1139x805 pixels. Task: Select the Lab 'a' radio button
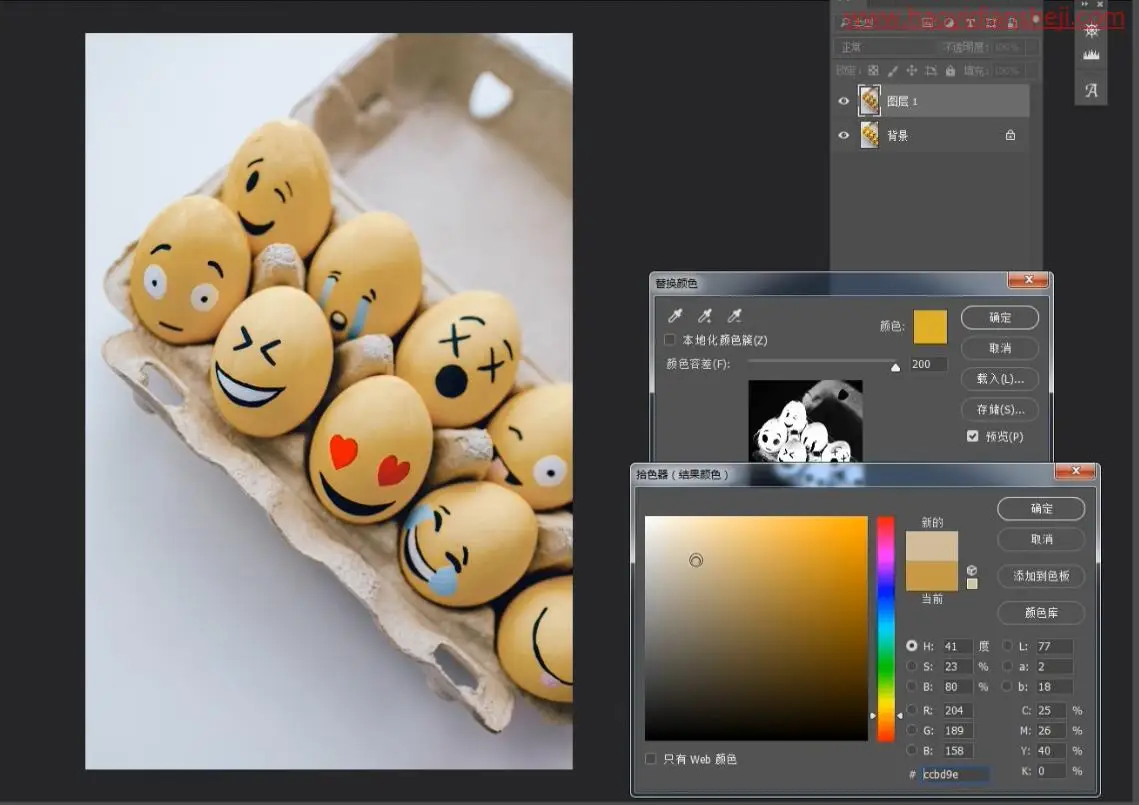(1008, 666)
